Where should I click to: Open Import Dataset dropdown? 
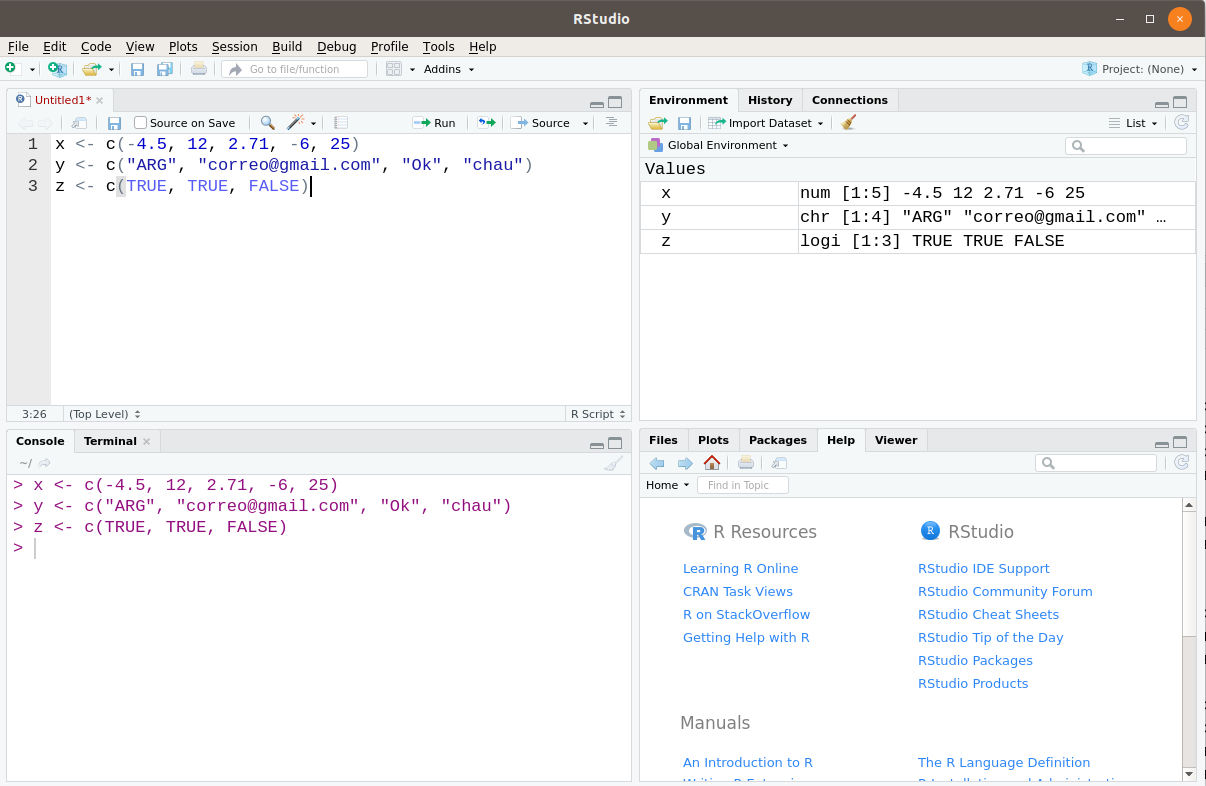pos(766,123)
